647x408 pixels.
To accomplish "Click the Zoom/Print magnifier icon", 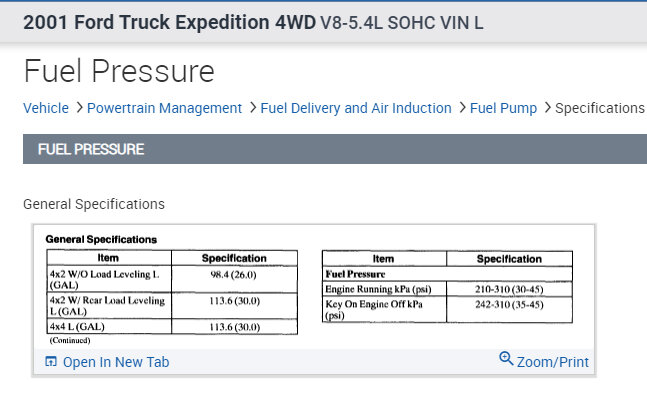I will click(506, 359).
